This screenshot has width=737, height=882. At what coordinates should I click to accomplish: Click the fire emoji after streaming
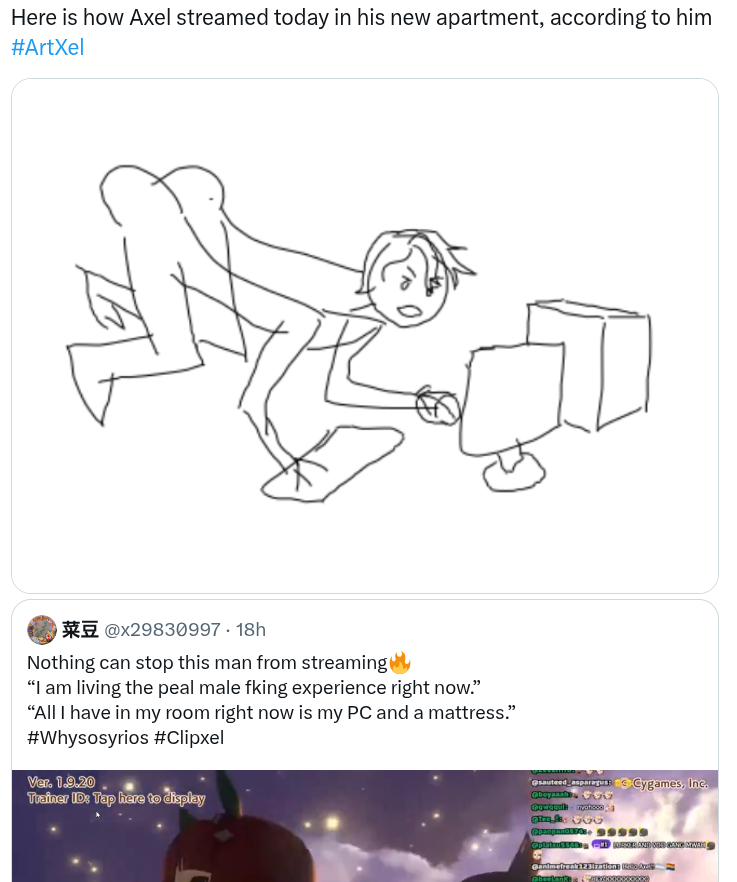click(399, 663)
